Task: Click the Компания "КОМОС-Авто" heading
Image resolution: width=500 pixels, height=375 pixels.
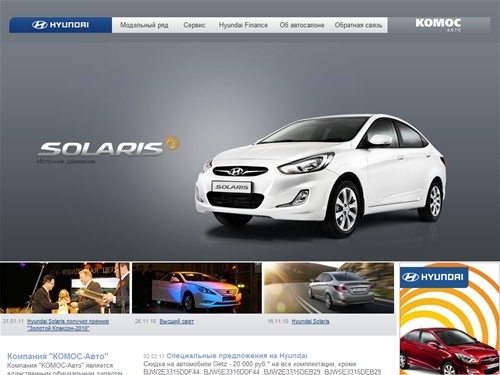Action: 58,356
